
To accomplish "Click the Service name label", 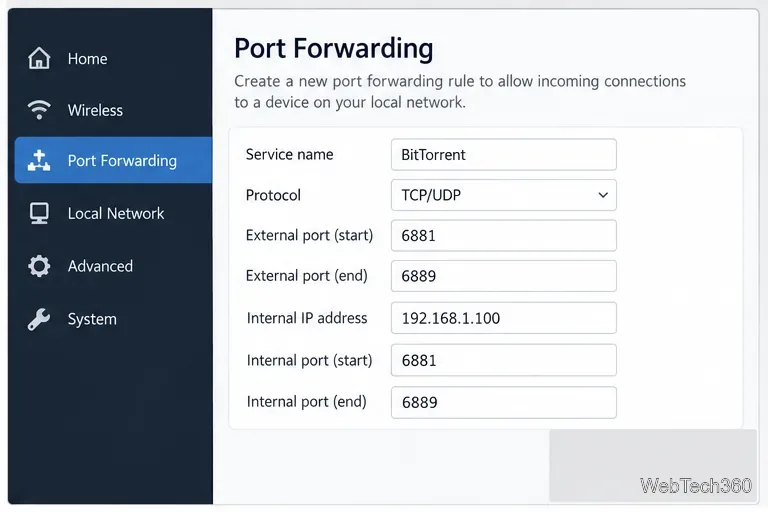I will click(x=289, y=154).
